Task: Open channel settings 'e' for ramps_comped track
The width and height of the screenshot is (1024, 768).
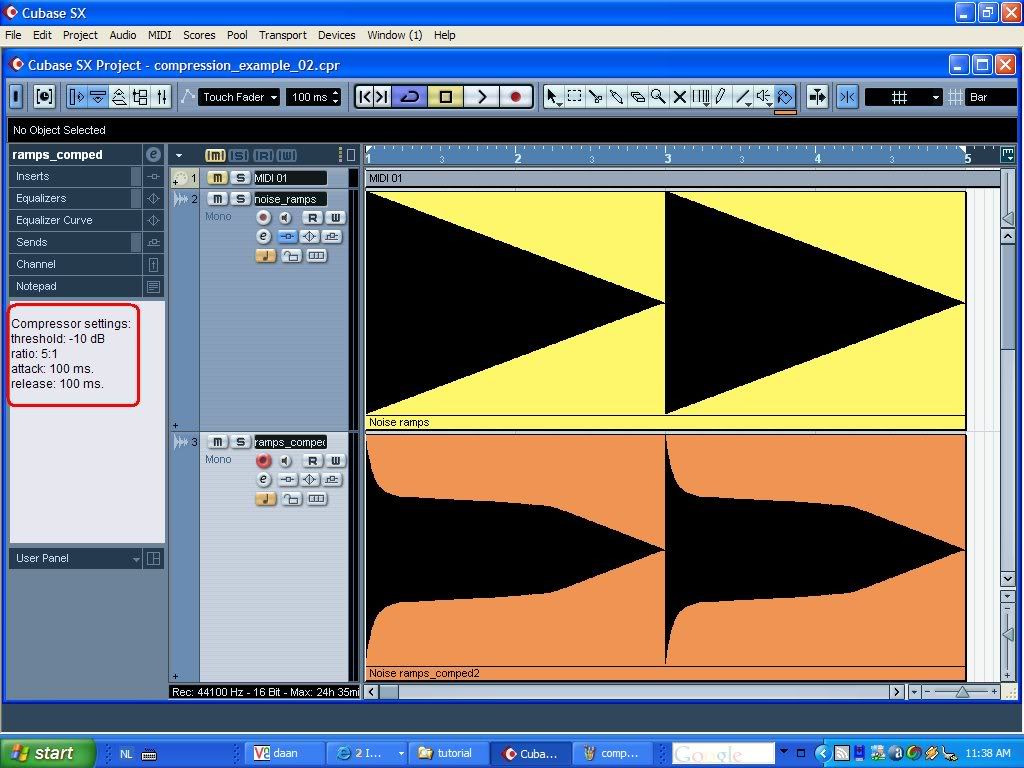Action: [263, 479]
